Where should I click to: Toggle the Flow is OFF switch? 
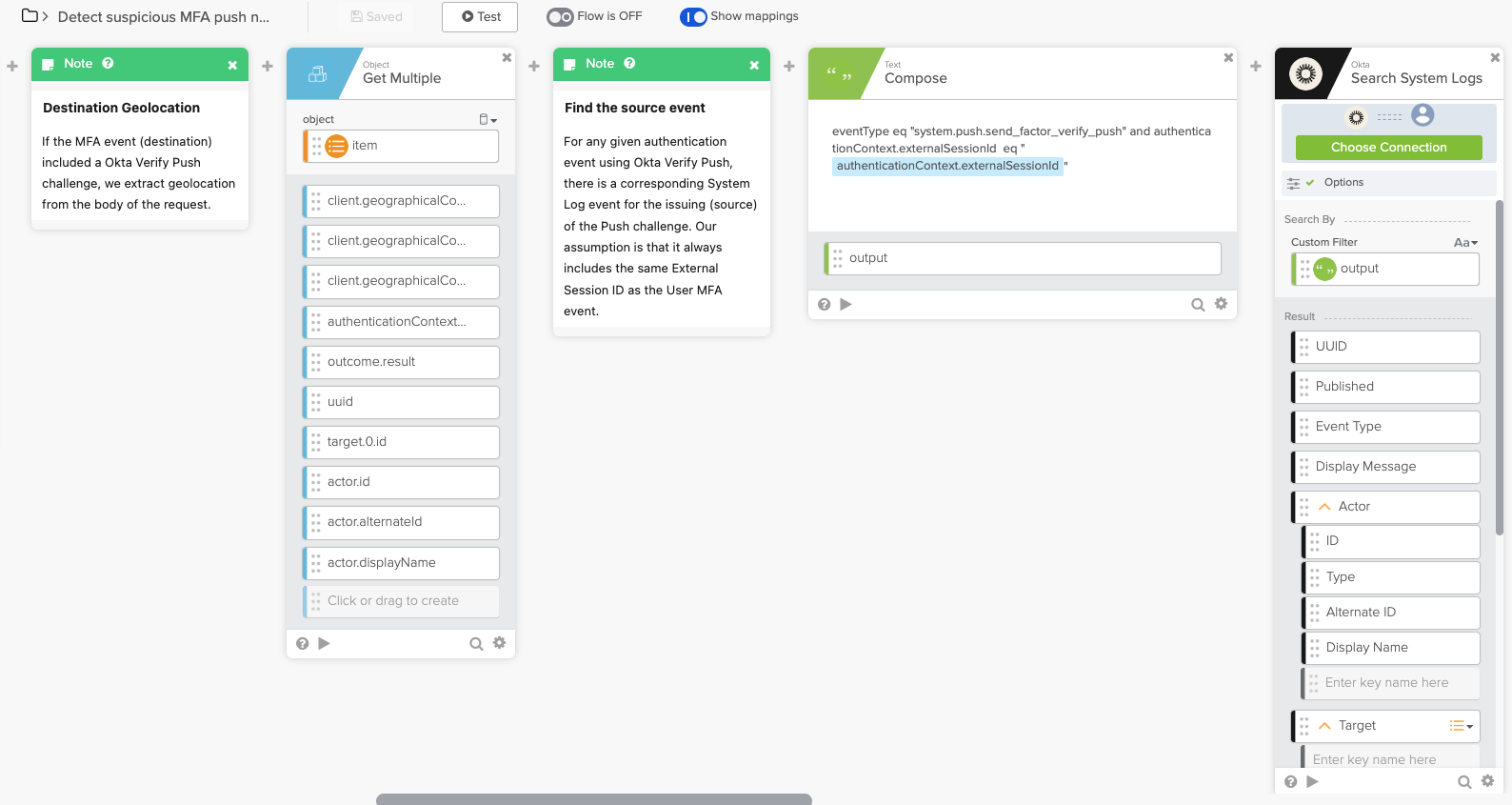(560, 17)
